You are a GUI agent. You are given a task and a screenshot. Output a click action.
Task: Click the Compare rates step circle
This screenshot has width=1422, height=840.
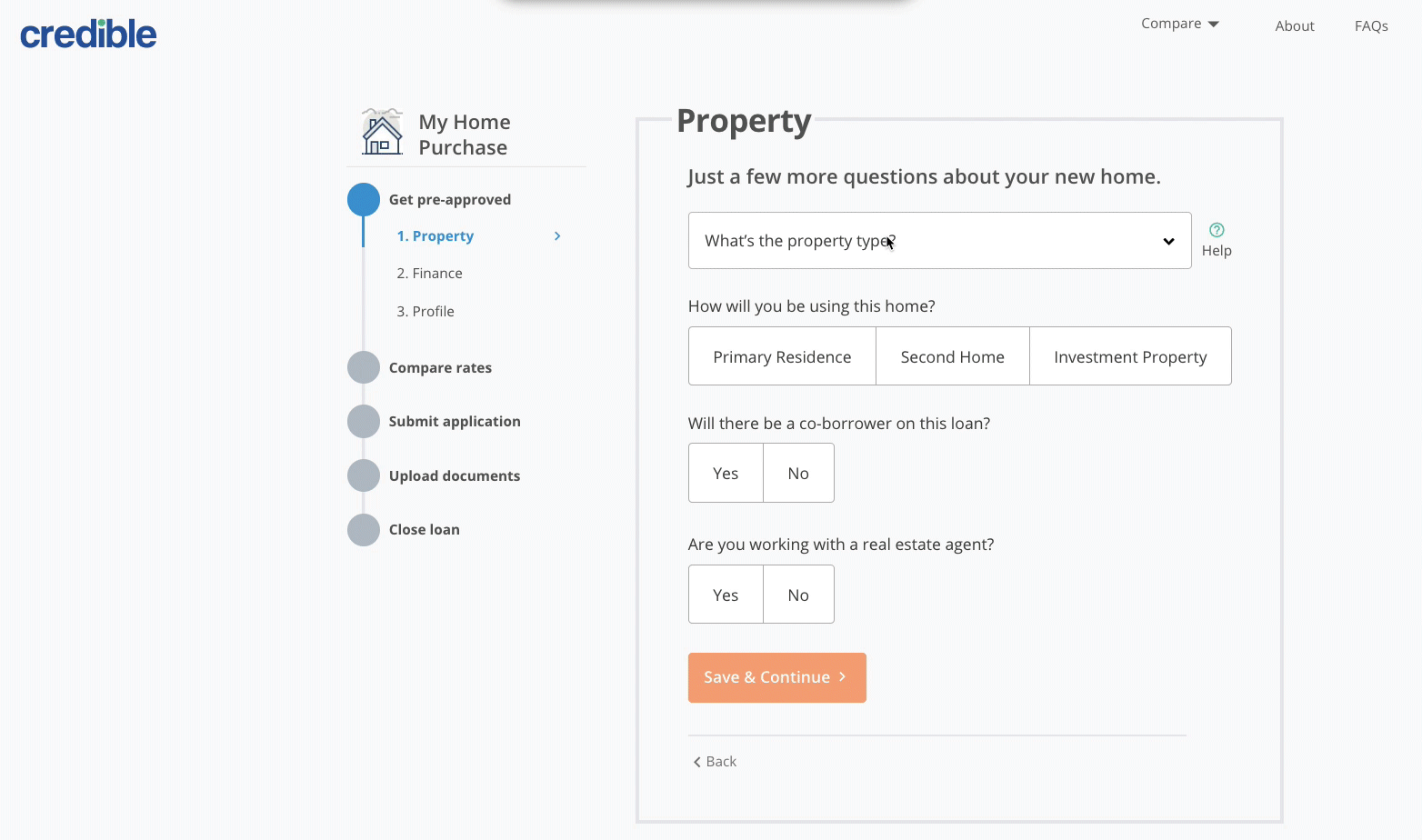coord(364,367)
